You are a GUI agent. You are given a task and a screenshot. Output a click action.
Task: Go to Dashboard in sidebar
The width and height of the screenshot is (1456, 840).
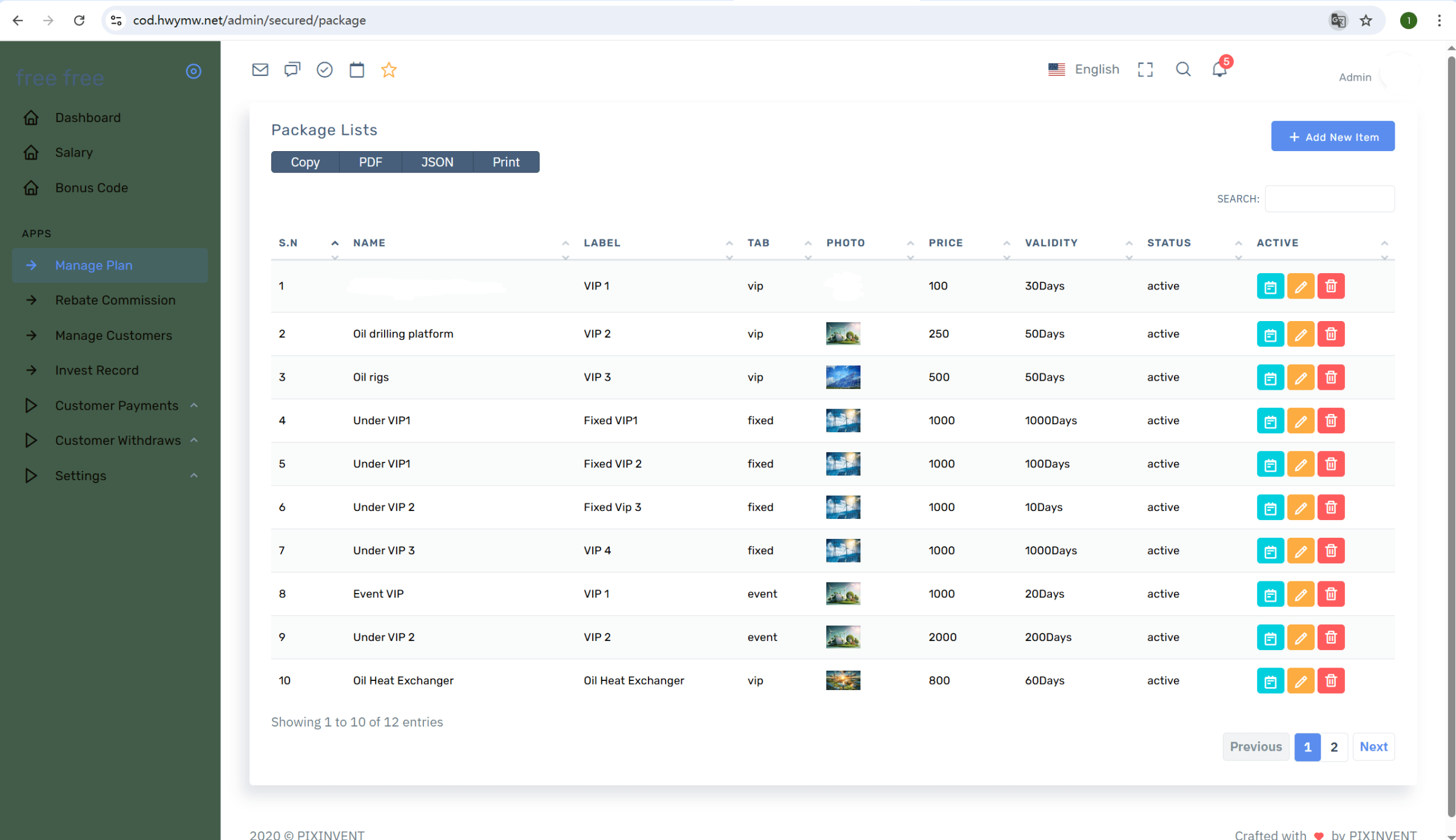[88, 118]
